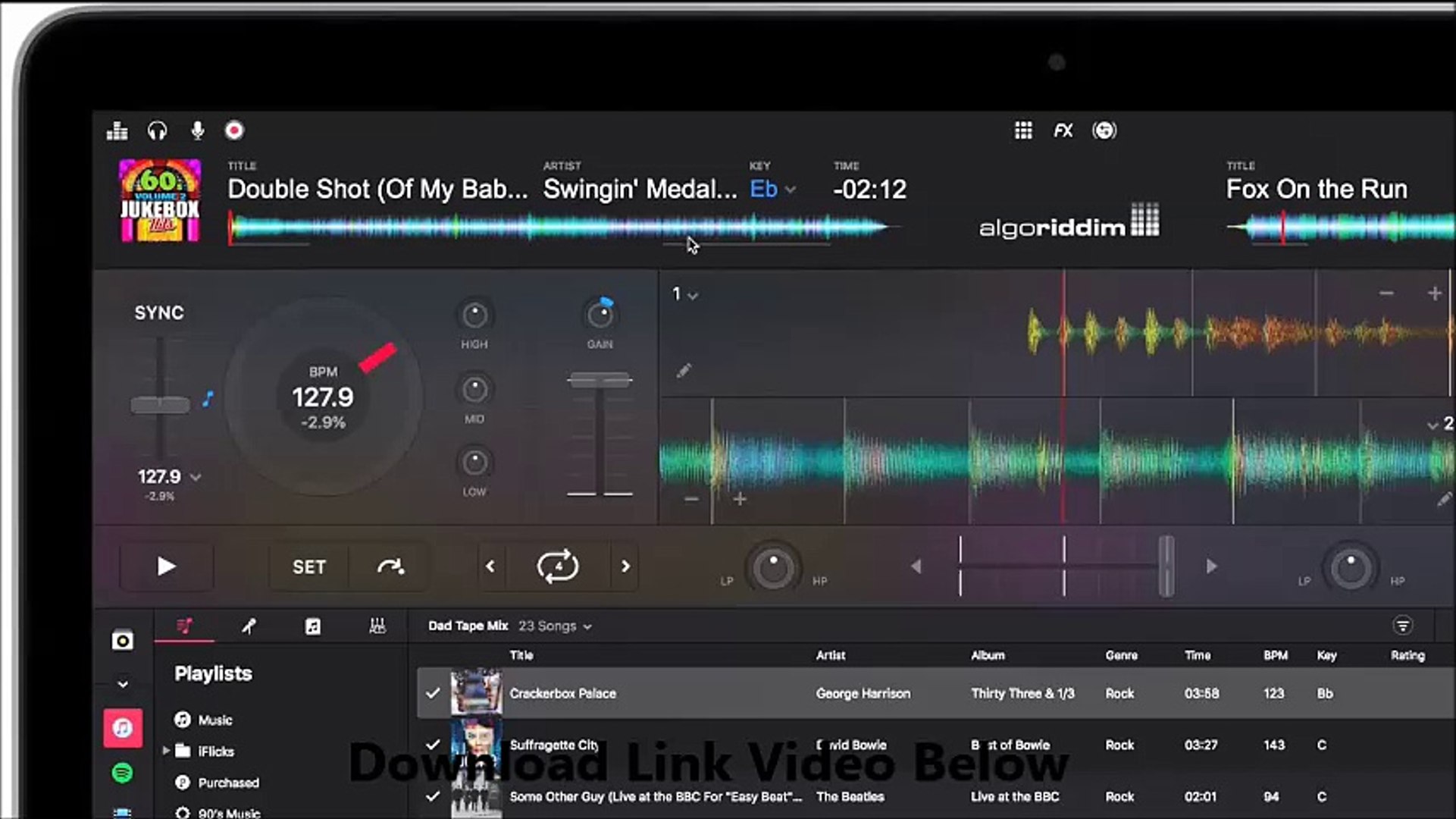Open the history music-note tab
This screenshot has width=1456, height=819.
click(x=312, y=626)
